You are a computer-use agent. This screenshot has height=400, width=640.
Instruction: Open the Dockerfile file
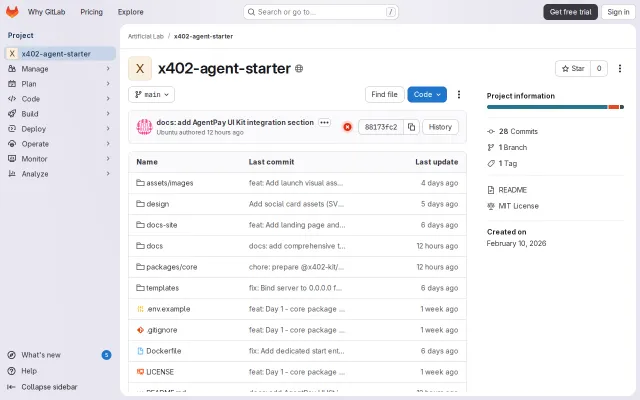point(164,351)
